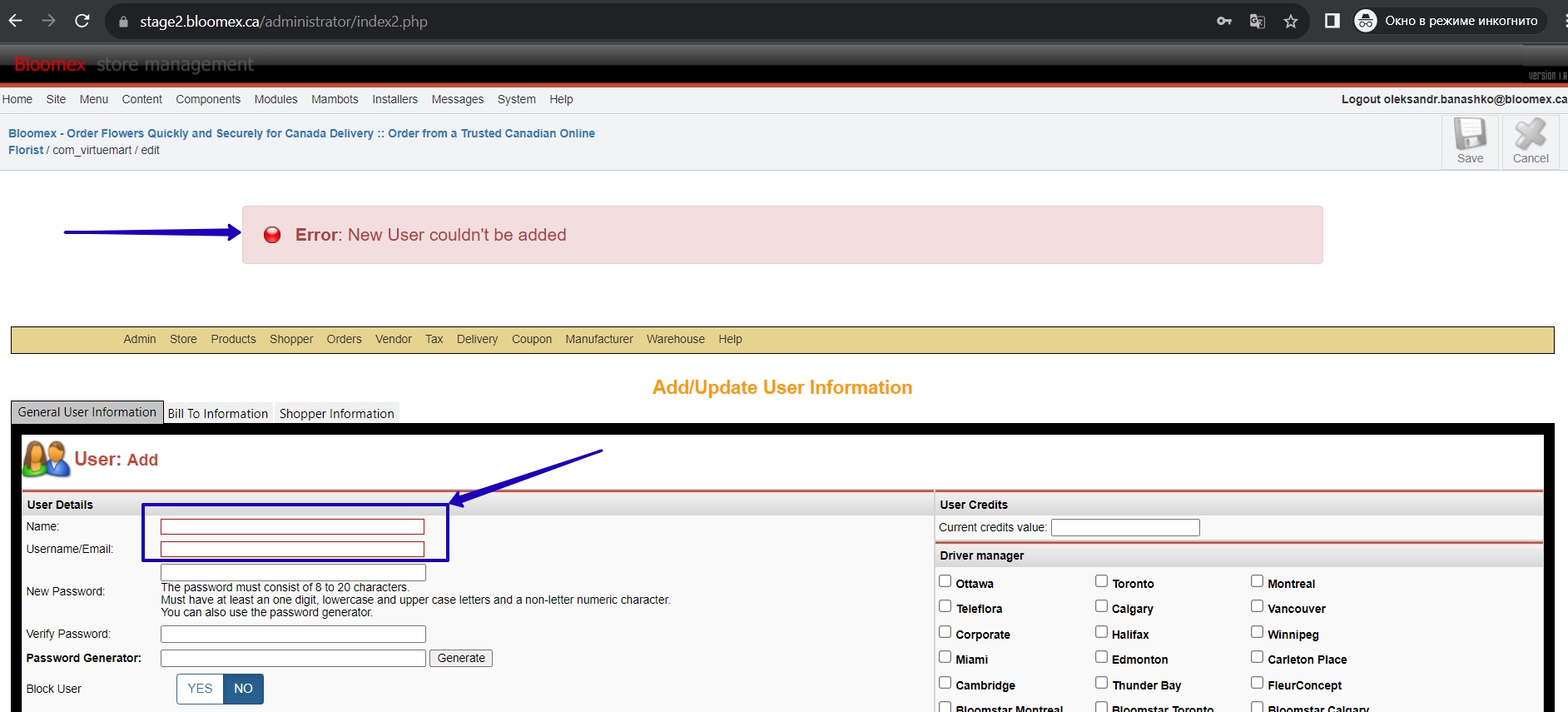Open the browser side panel icon

[1332, 21]
